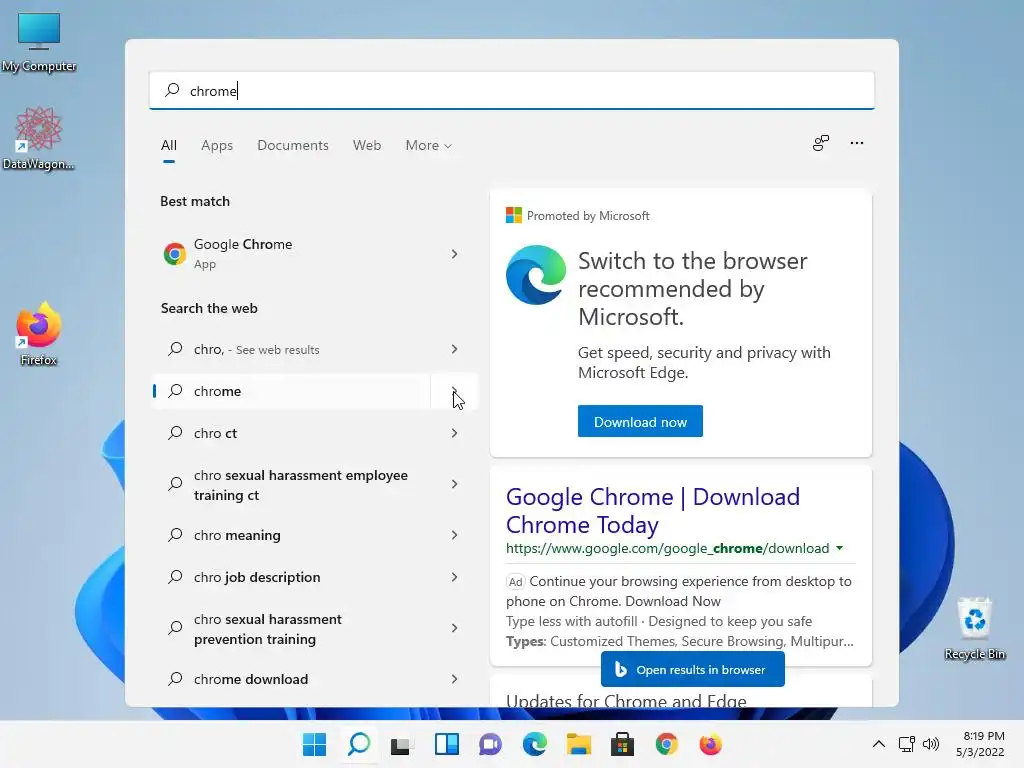Expand 'chro sexual harassment employee training ct' chevron
This screenshot has height=768, width=1024.
click(455, 484)
